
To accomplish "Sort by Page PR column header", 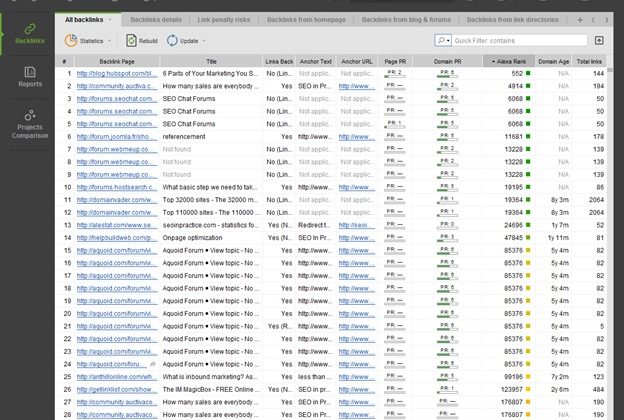I will click(x=395, y=61).
